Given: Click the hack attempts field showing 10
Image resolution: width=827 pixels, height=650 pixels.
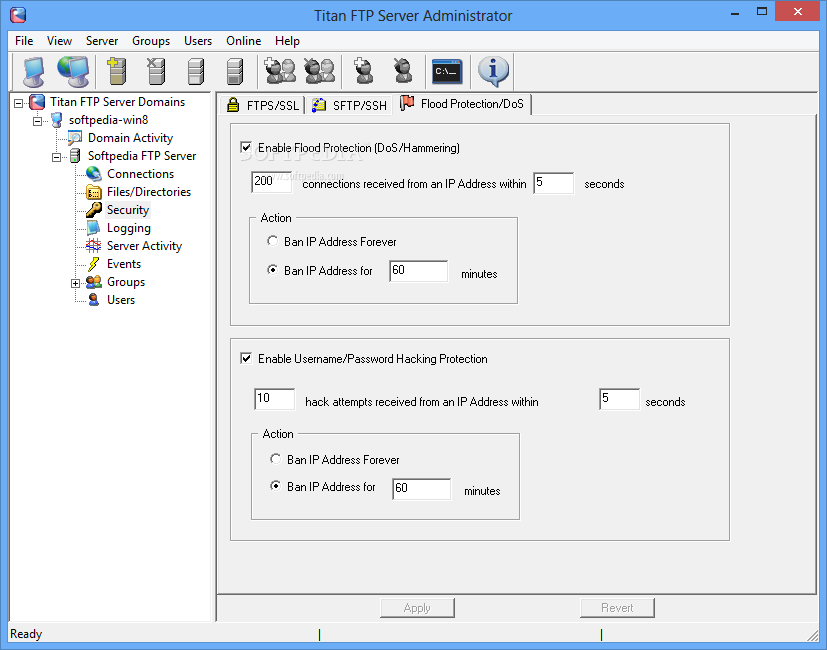Looking at the screenshot, I should click(x=274, y=399).
